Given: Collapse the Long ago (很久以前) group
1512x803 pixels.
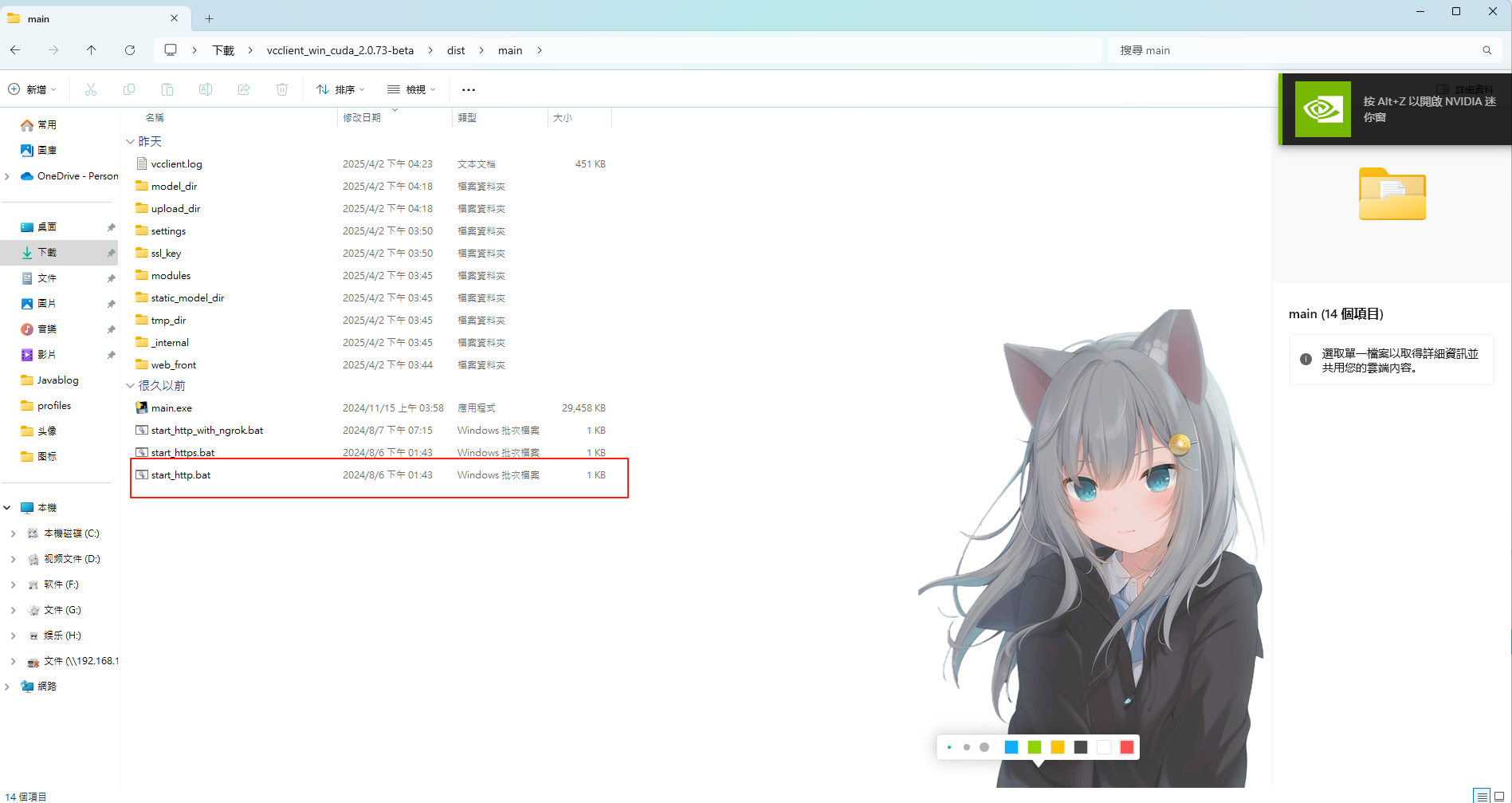Looking at the screenshot, I should coord(130,385).
